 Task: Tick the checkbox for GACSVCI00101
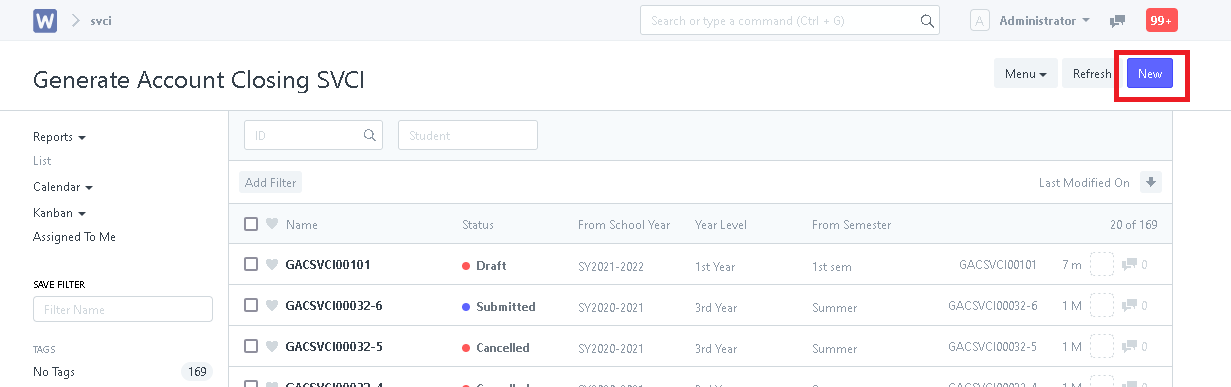(x=251, y=265)
